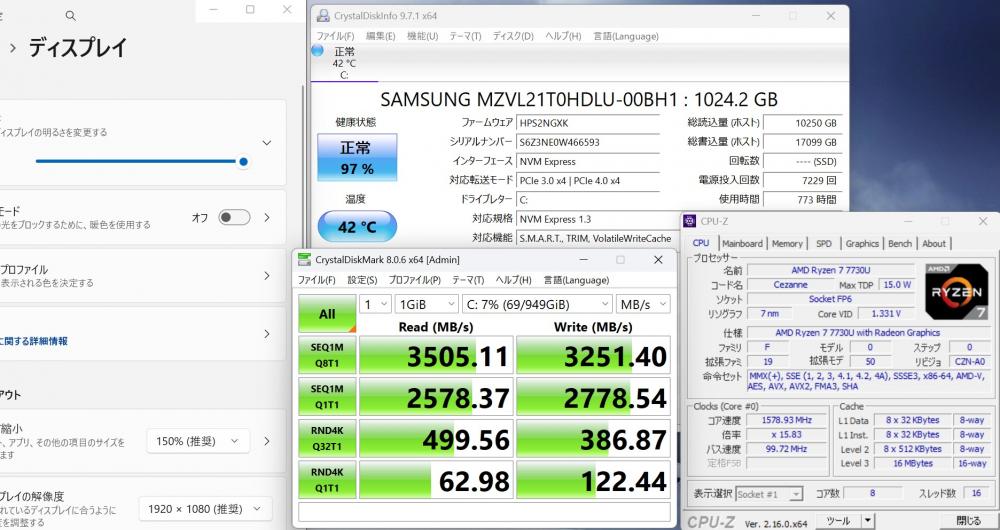The image size is (1000, 530).
Task: Click the blue drive status orb for C:
Action: (x=317, y=51)
